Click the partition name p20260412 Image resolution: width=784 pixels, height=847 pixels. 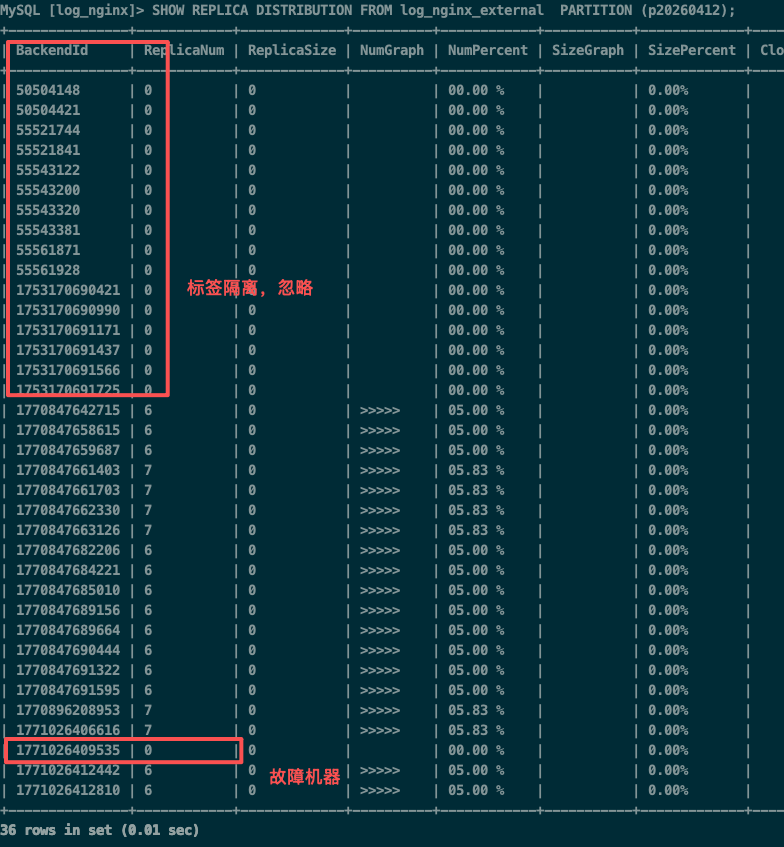pos(682,10)
